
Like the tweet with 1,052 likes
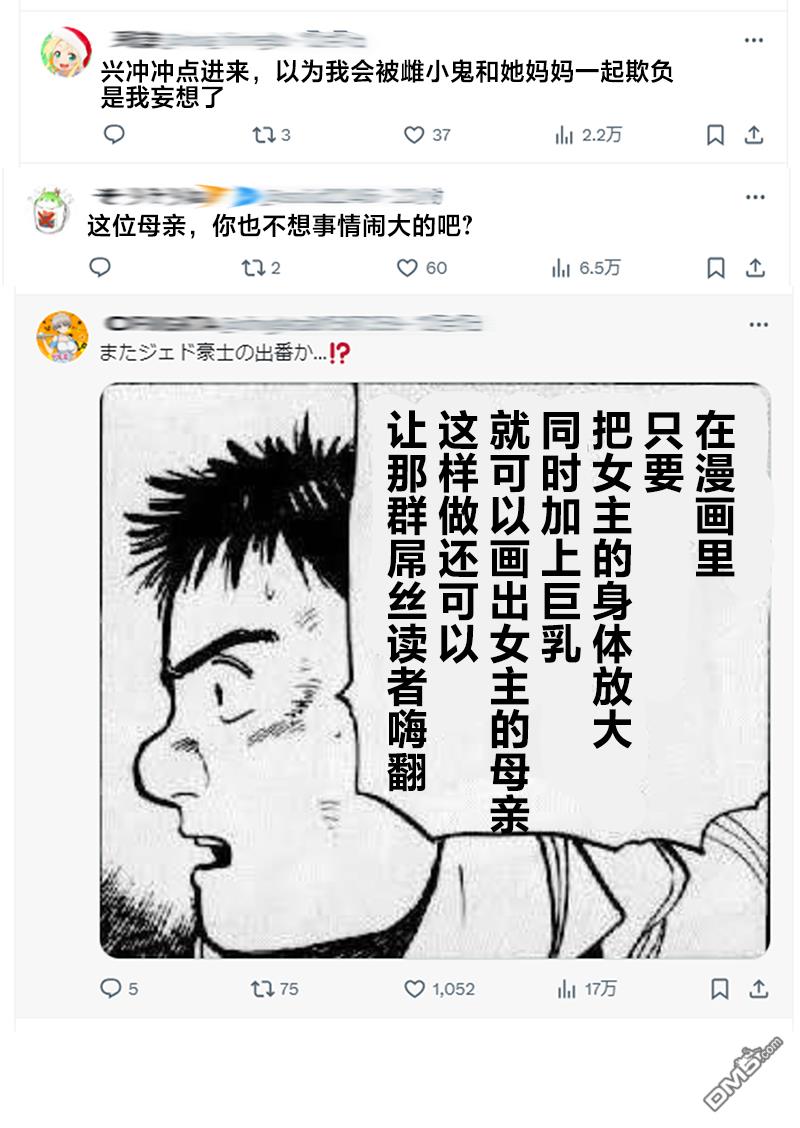click(x=440, y=988)
